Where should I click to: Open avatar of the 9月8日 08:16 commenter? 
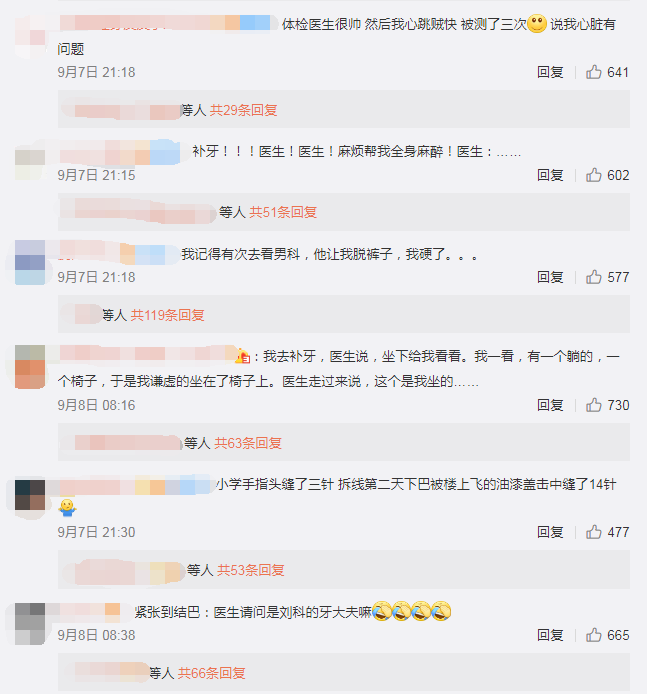[x=30, y=366]
